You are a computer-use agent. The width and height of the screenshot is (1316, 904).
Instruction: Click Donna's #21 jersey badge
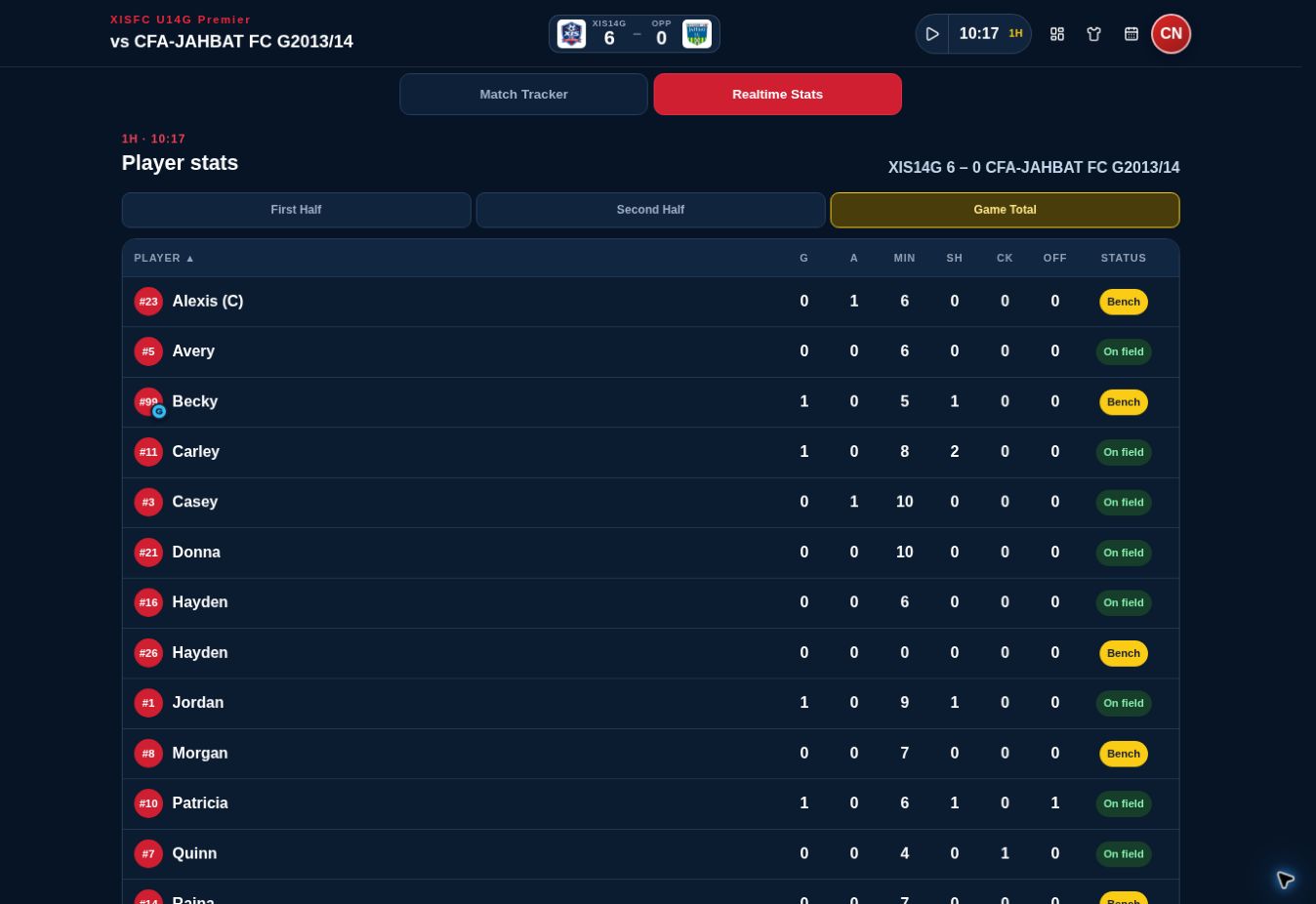(x=148, y=553)
